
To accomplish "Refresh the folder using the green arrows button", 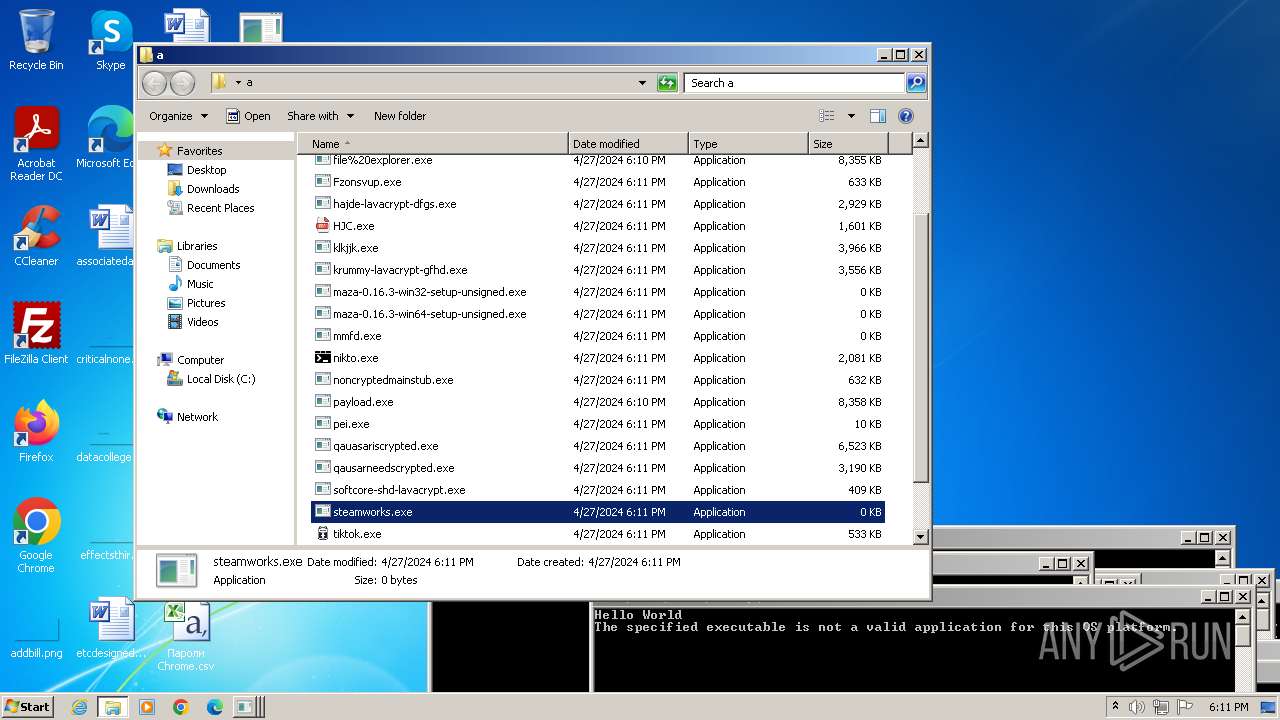I will [x=667, y=83].
